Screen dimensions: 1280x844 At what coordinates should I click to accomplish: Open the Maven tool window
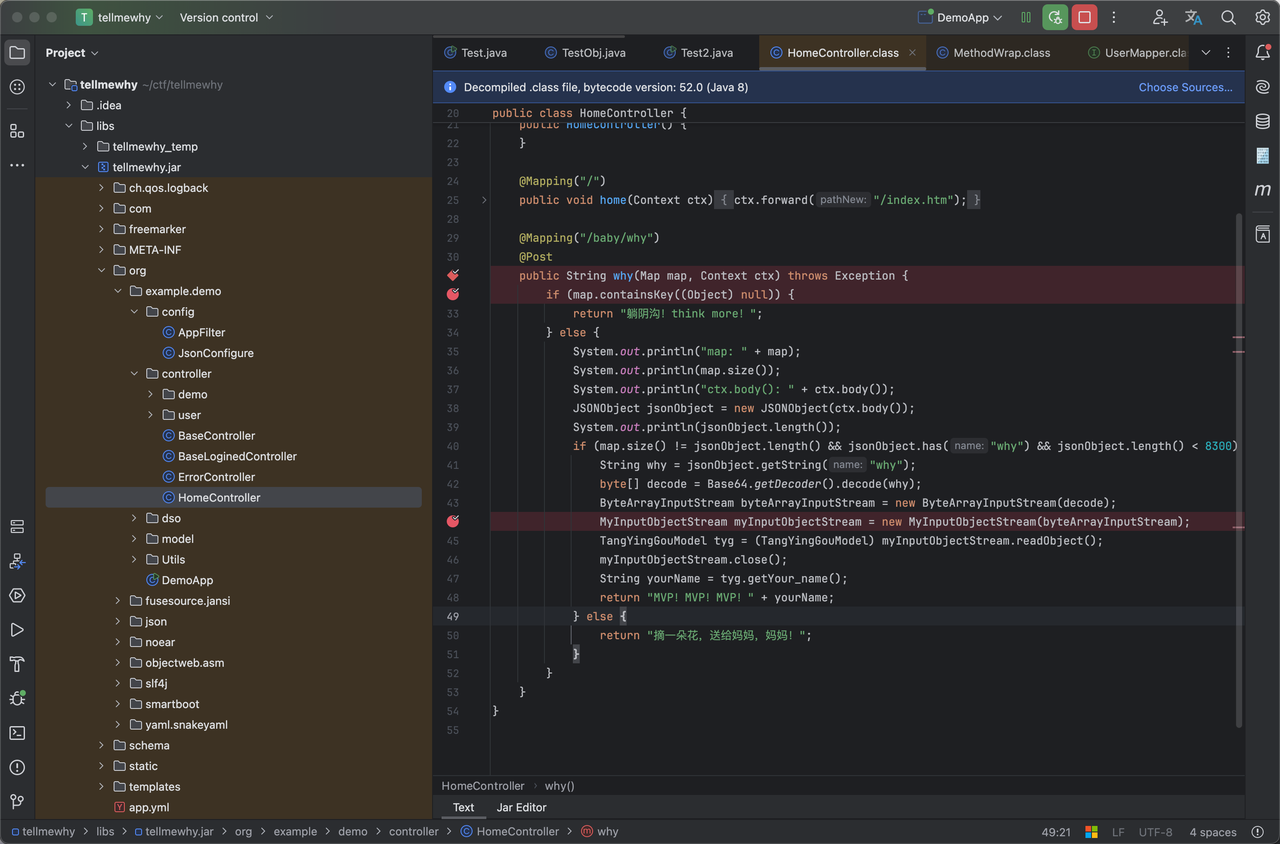click(1263, 190)
